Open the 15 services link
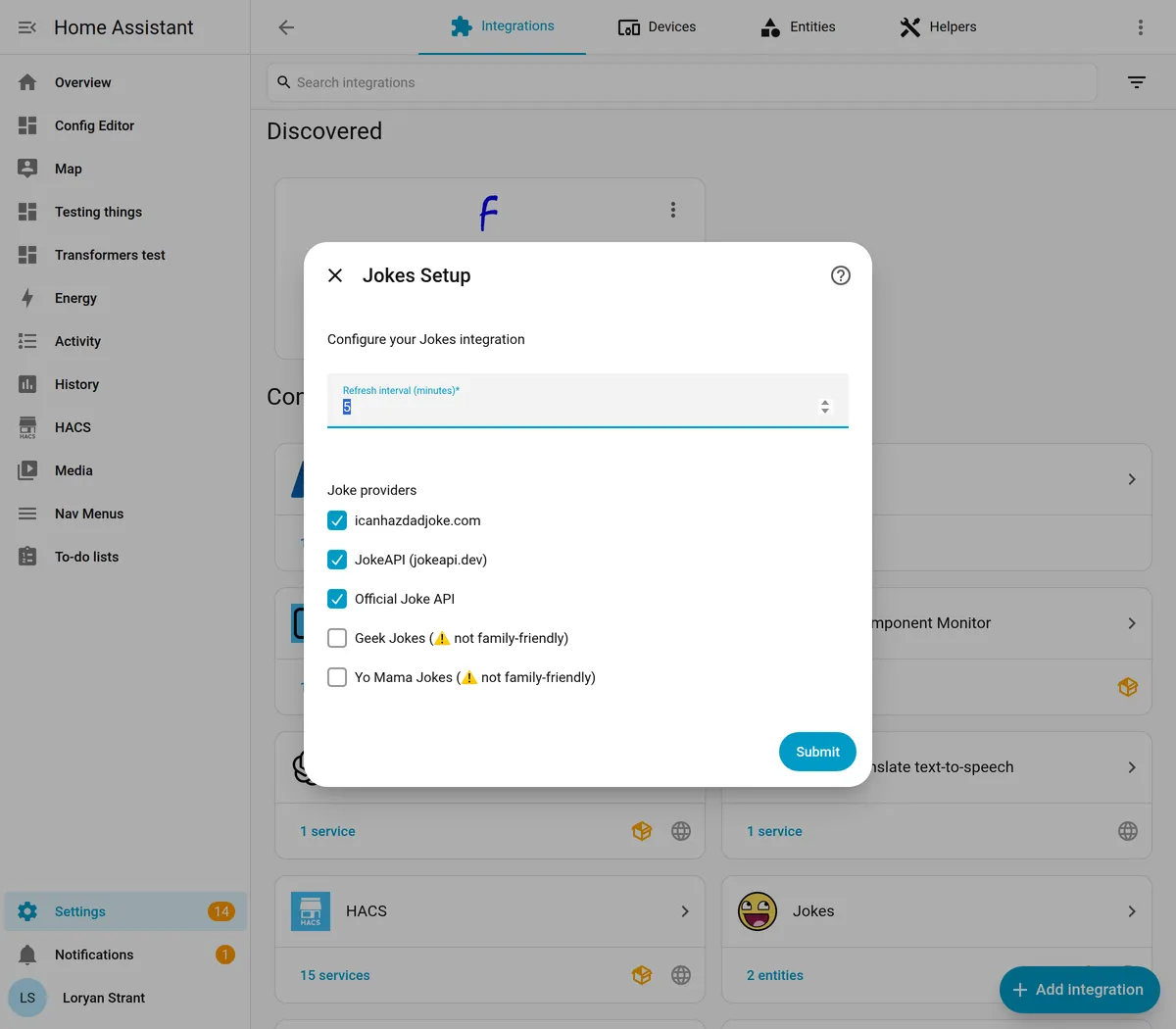The image size is (1176, 1029). click(335, 975)
